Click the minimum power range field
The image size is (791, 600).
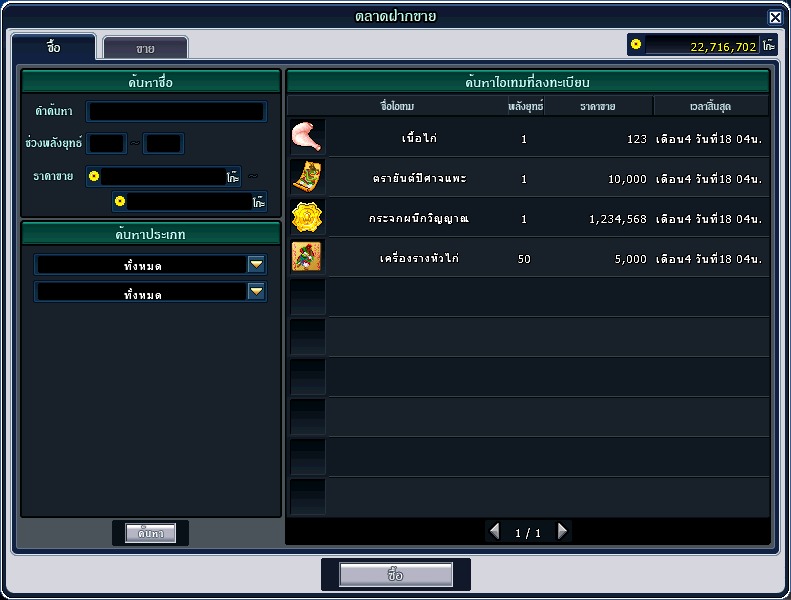[x=106, y=143]
